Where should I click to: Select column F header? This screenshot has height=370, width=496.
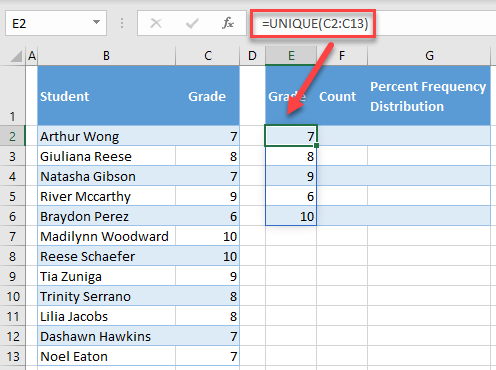[342, 56]
